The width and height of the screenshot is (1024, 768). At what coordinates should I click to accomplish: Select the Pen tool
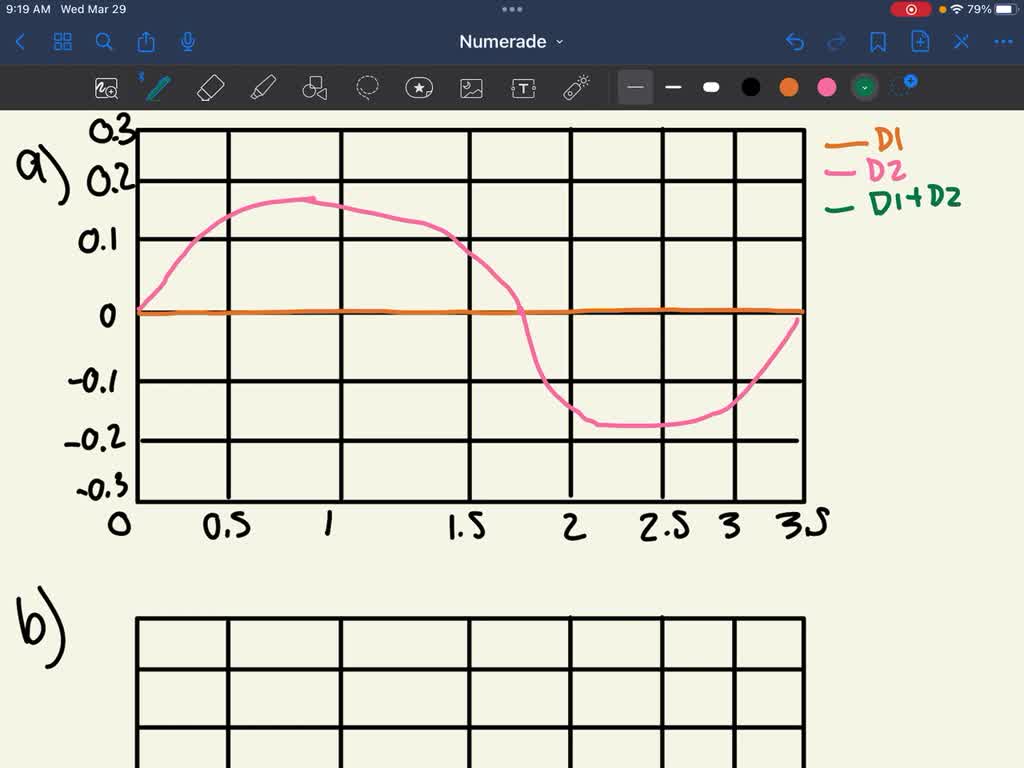[x=156, y=88]
